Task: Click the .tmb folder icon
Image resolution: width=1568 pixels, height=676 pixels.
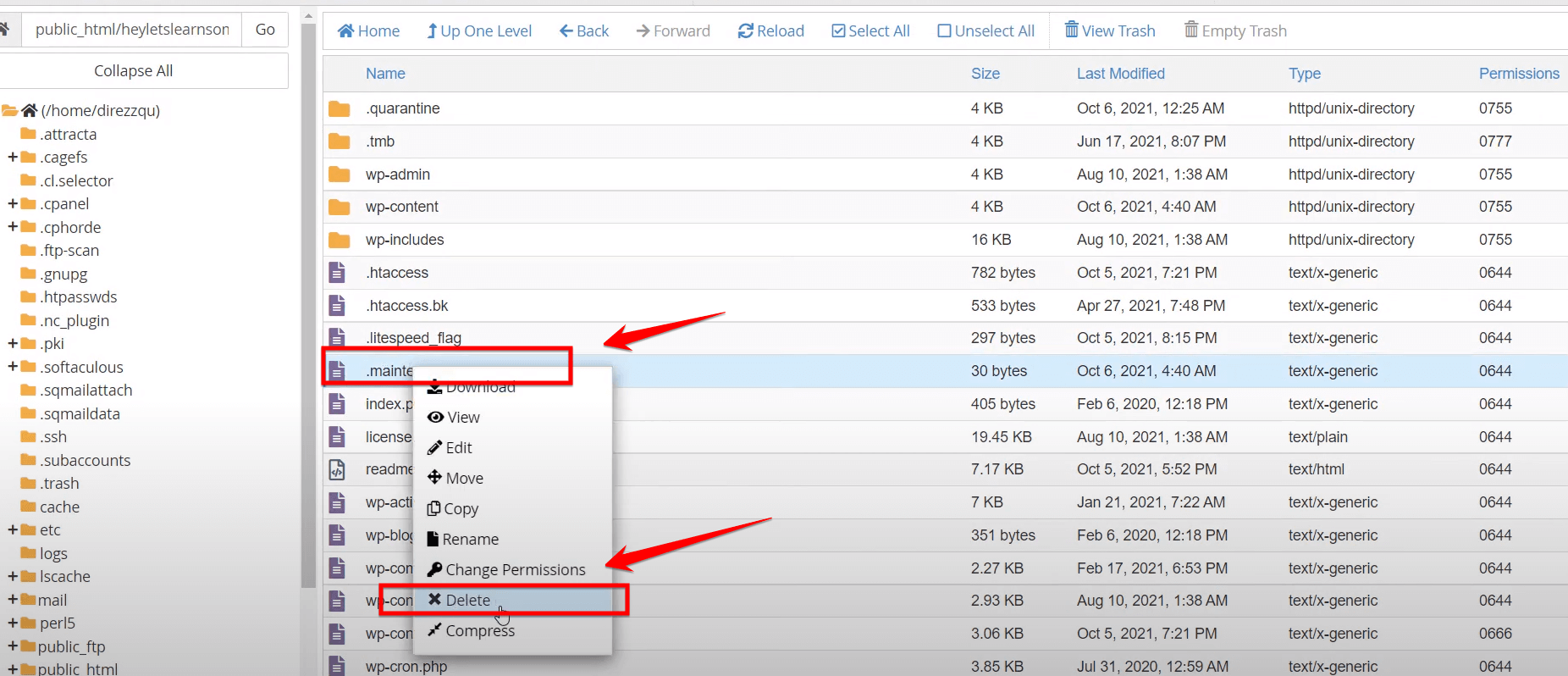Action: click(x=340, y=141)
